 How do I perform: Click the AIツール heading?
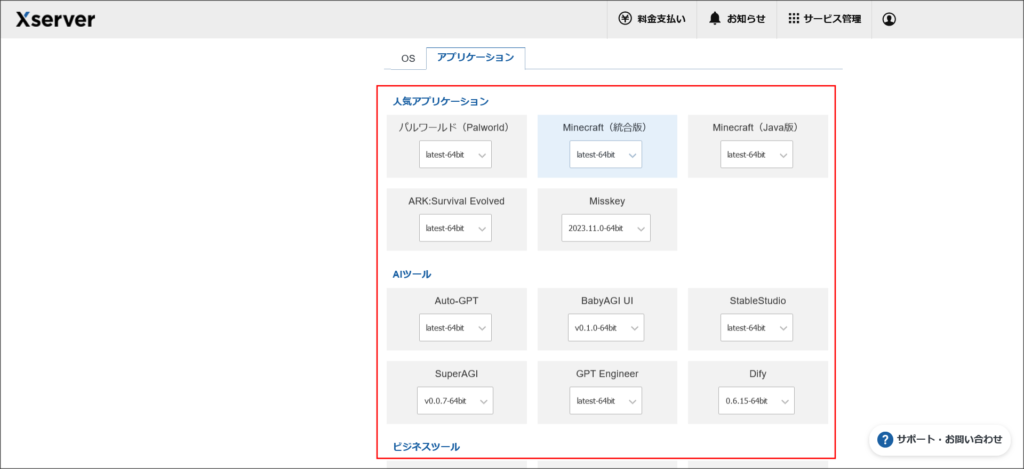tap(411, 274)
